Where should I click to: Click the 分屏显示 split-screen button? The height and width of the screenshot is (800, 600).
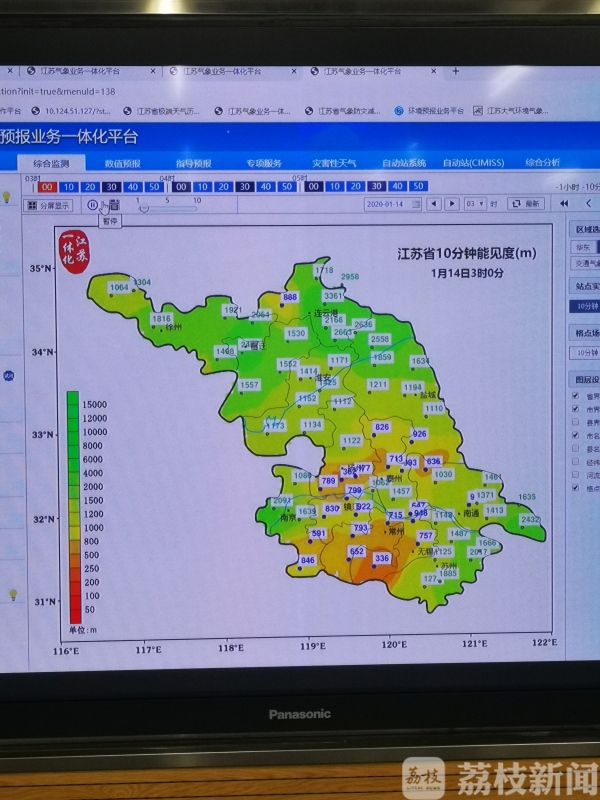point(48,205)
